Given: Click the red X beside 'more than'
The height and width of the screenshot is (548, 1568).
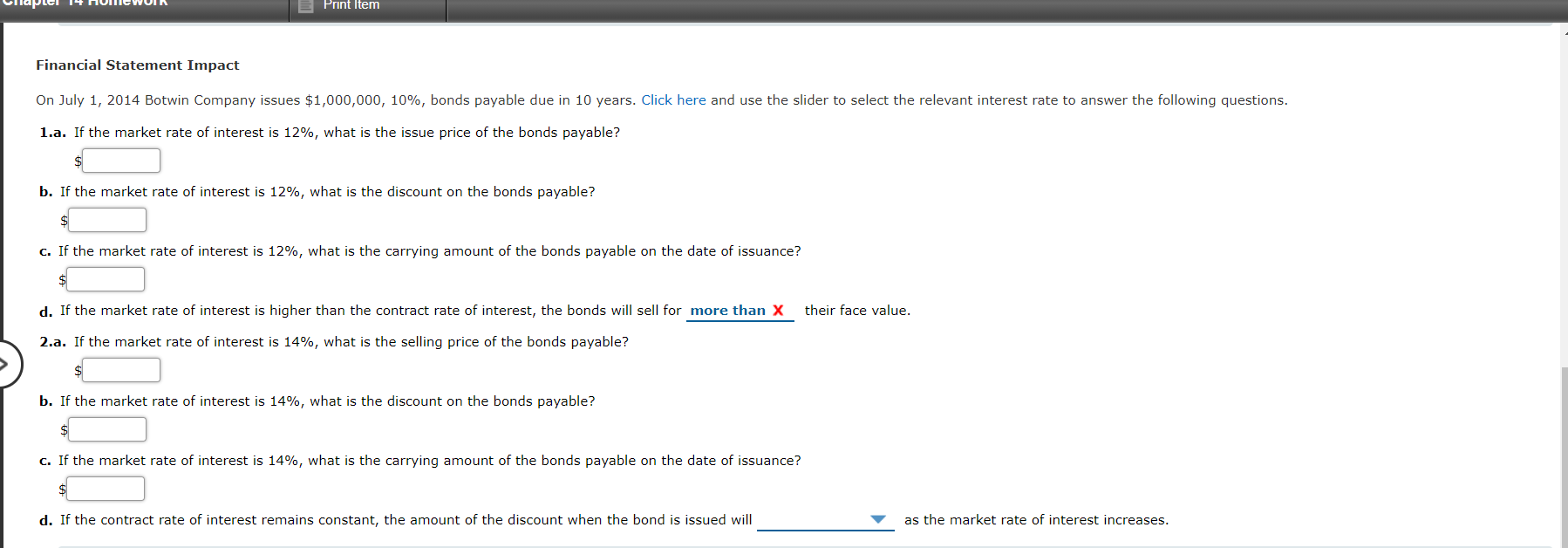Looking at the screenshot, I should [776, 310].
